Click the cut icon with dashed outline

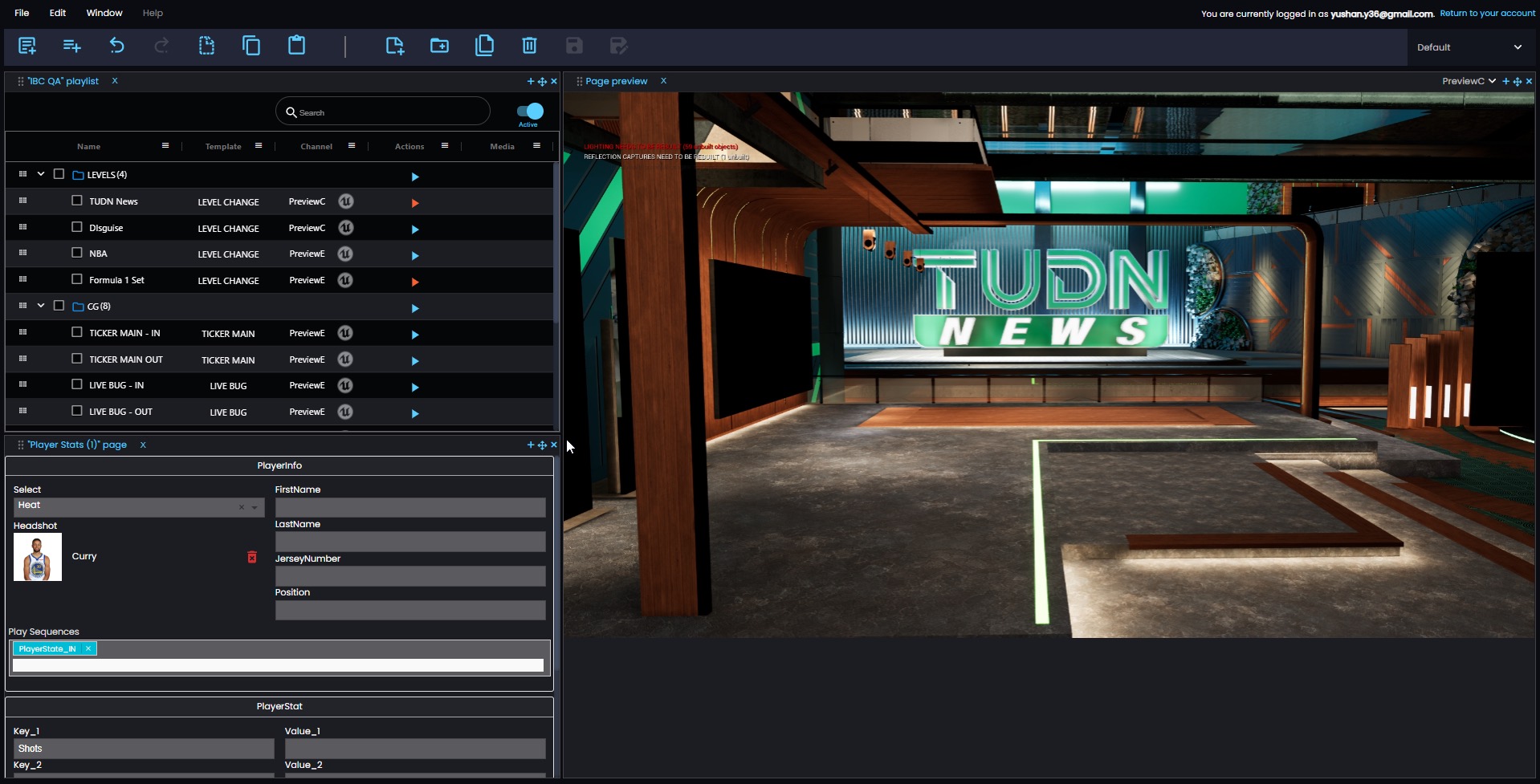(206, 46)
